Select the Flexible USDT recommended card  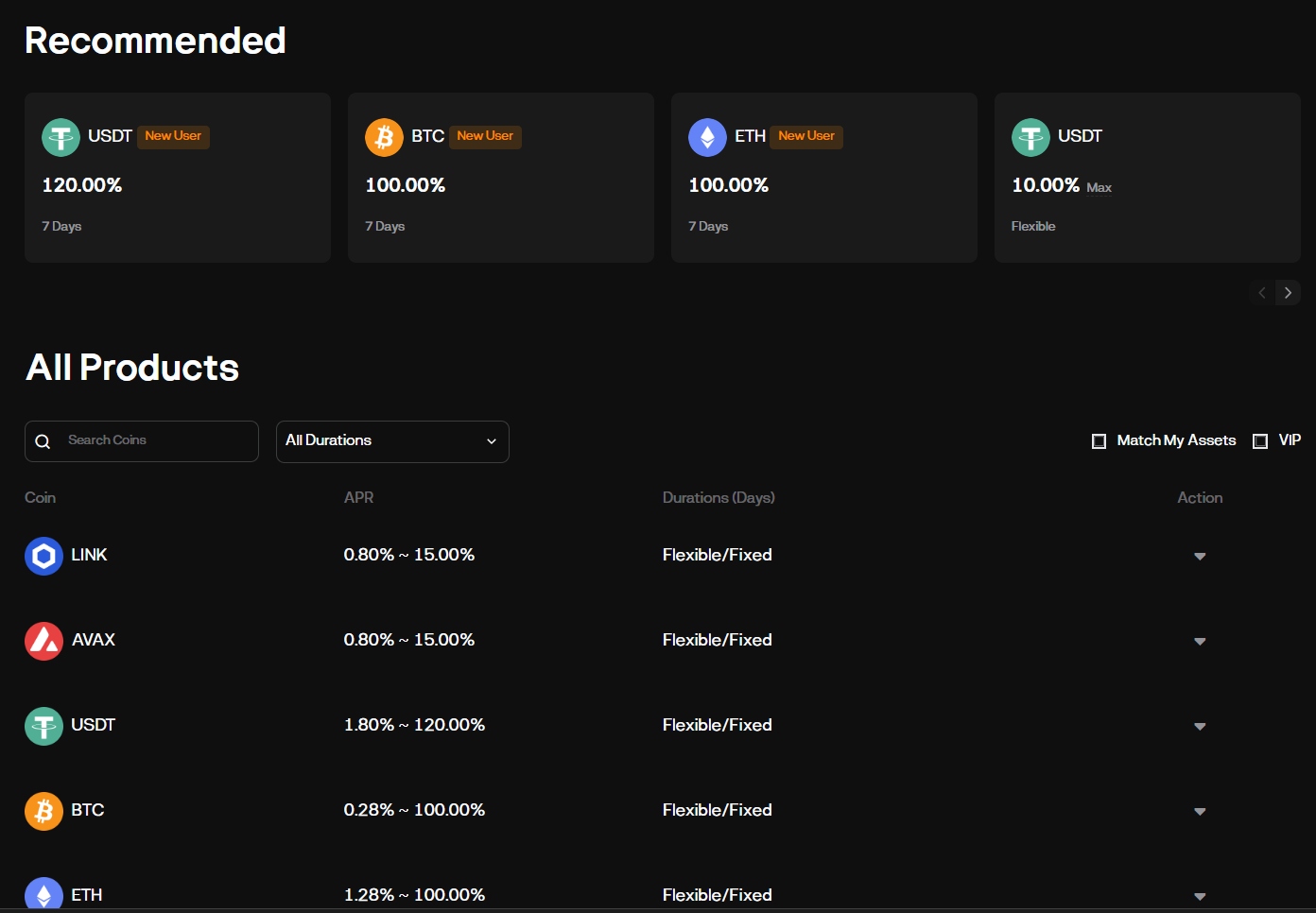point(1147,178)
